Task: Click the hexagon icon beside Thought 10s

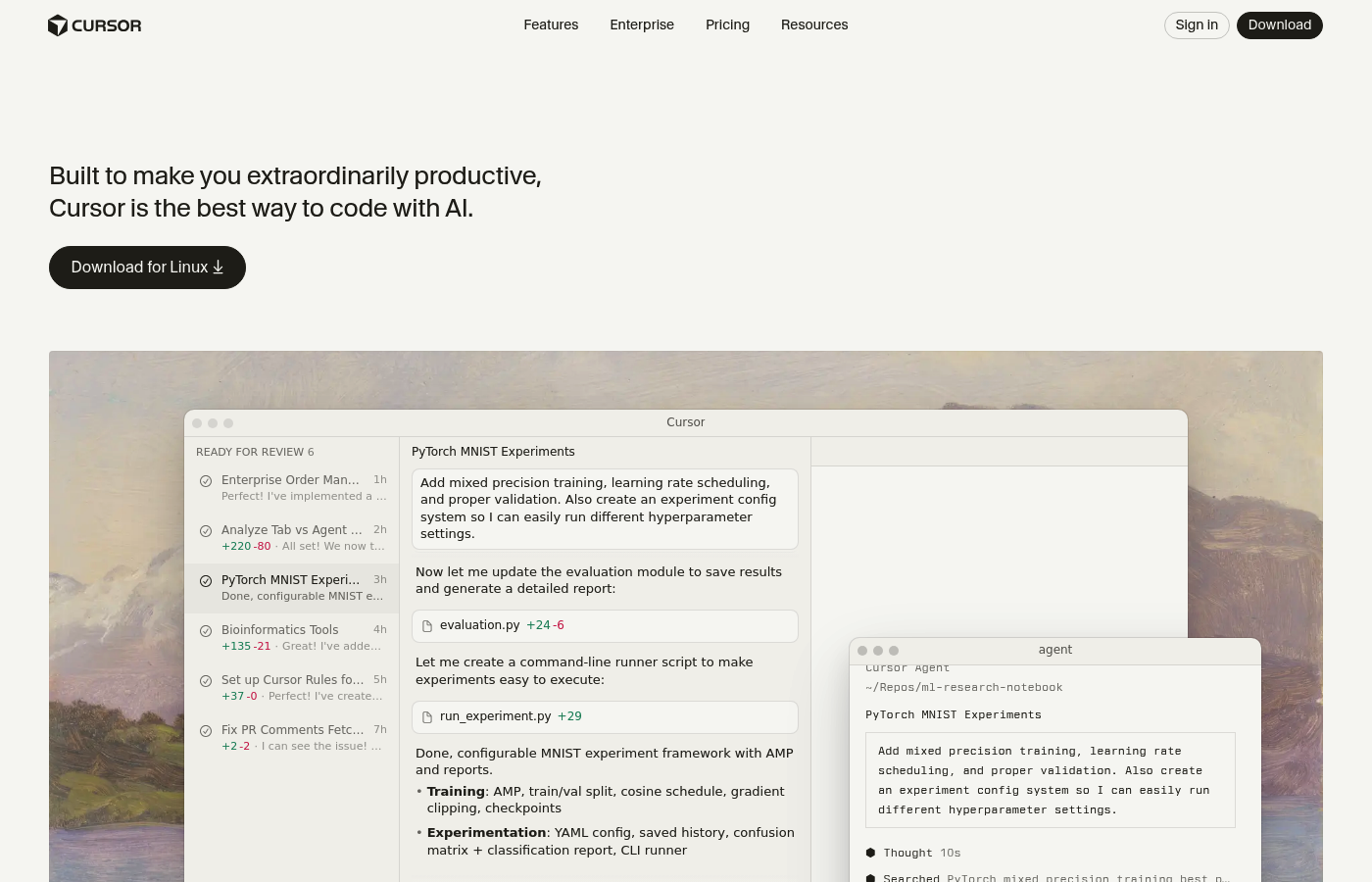Action: (870, 853)
